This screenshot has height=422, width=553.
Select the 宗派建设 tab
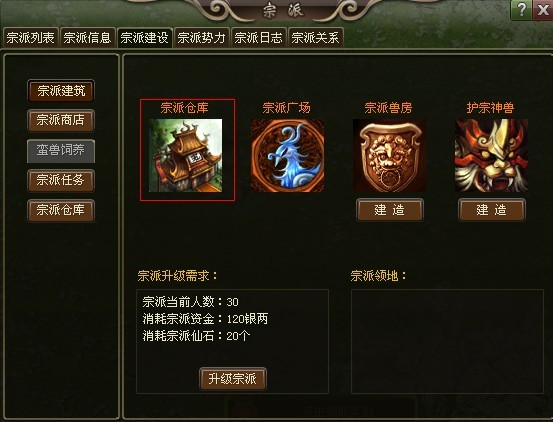coord(145,37)
